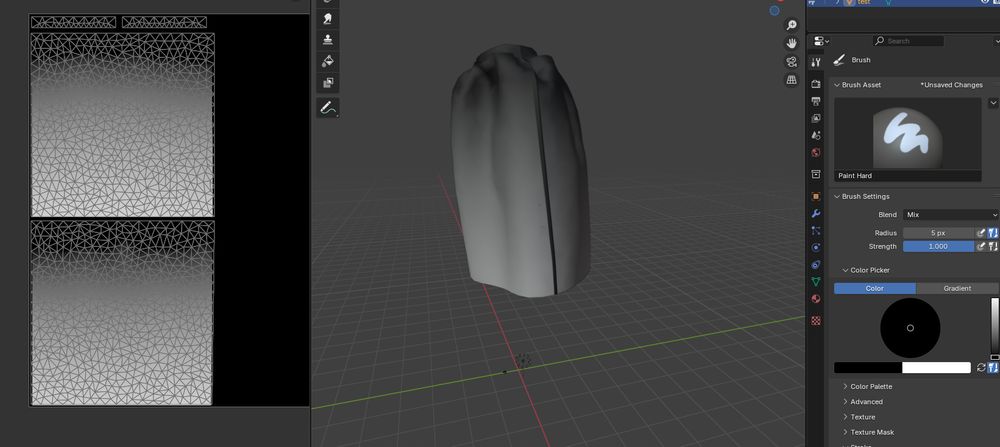Select the Smear brush tool
This screenshot has height=447, width=1000.
tap(328, 18)
